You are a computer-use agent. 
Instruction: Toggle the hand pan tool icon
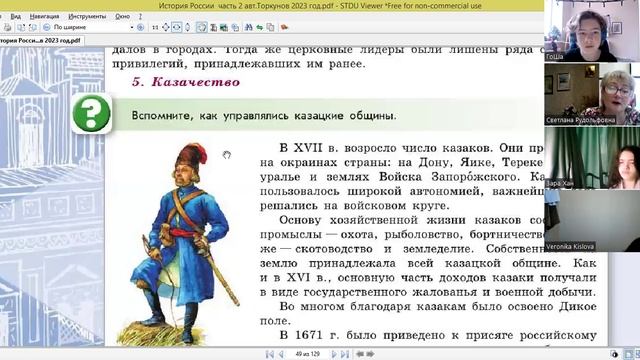pos(202,27)
